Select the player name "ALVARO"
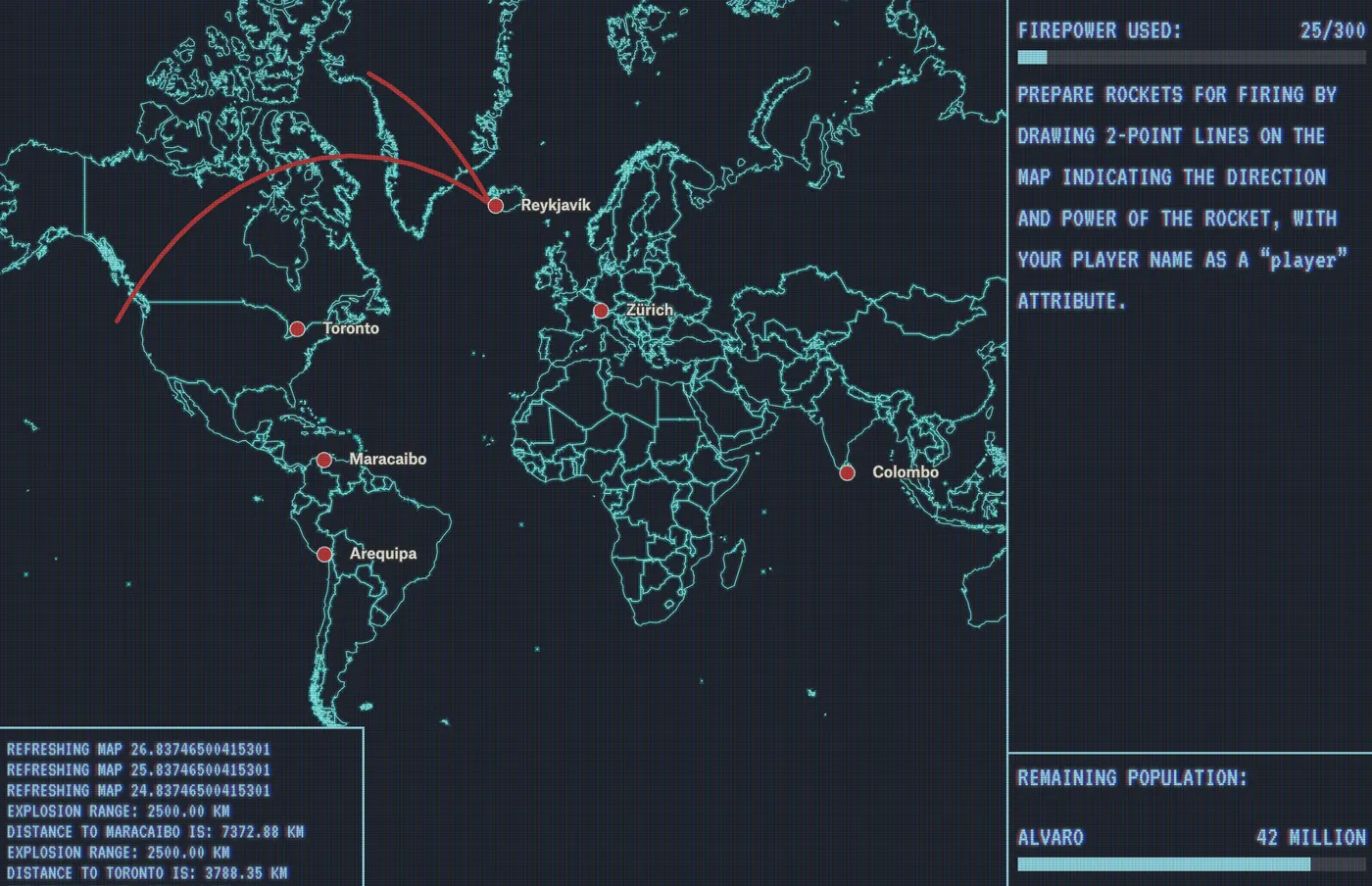Viewport: 1372px width, 886px height. tap(1051, 837)
